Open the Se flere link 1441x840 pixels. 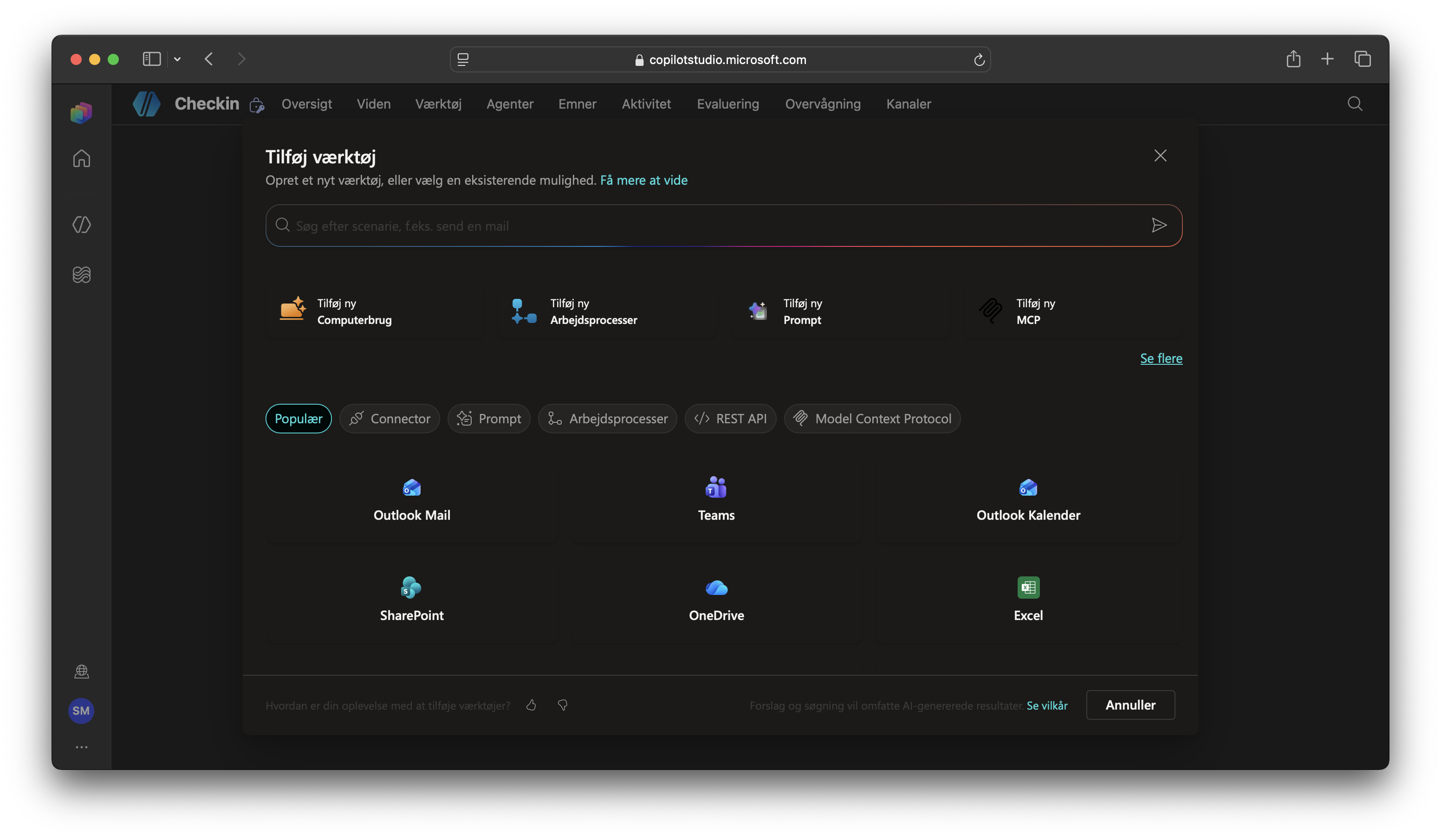[1161, 359]
